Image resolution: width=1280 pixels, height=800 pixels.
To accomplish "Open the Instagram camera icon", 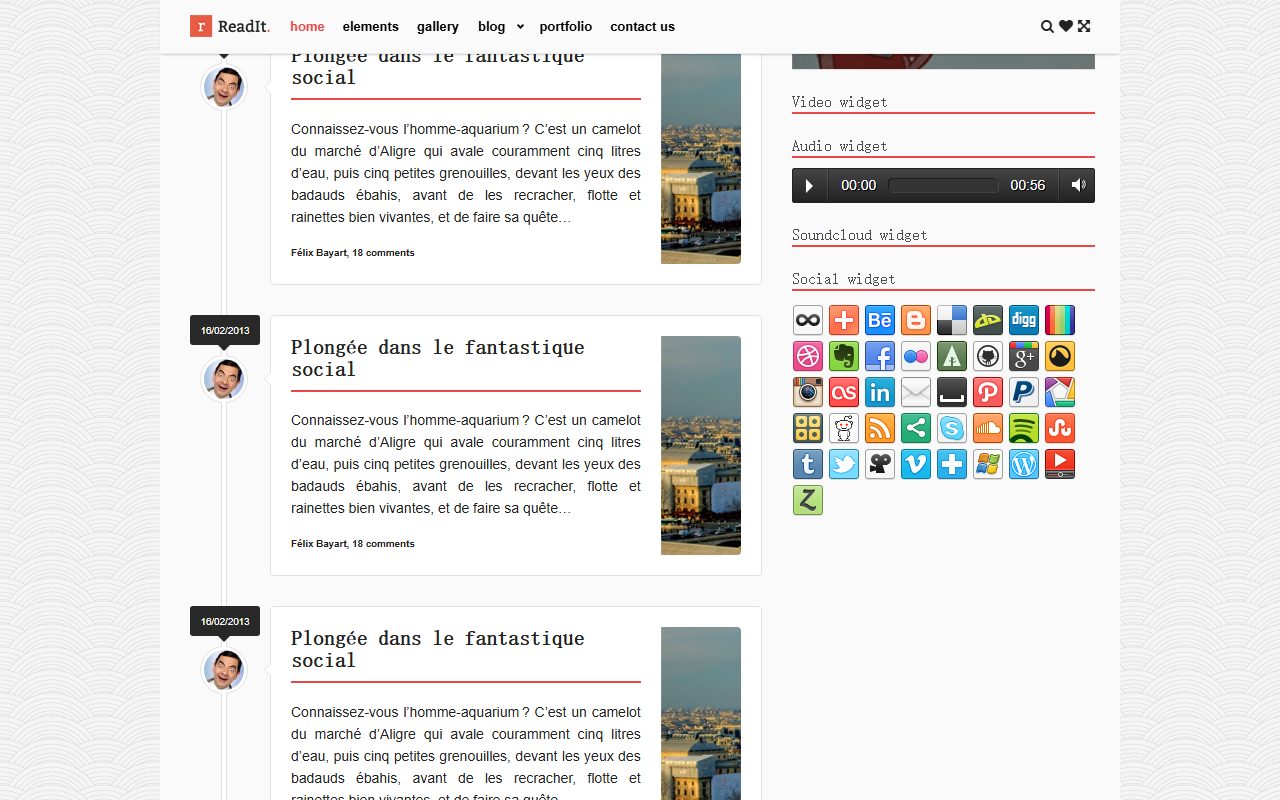I will pos(808,392).
